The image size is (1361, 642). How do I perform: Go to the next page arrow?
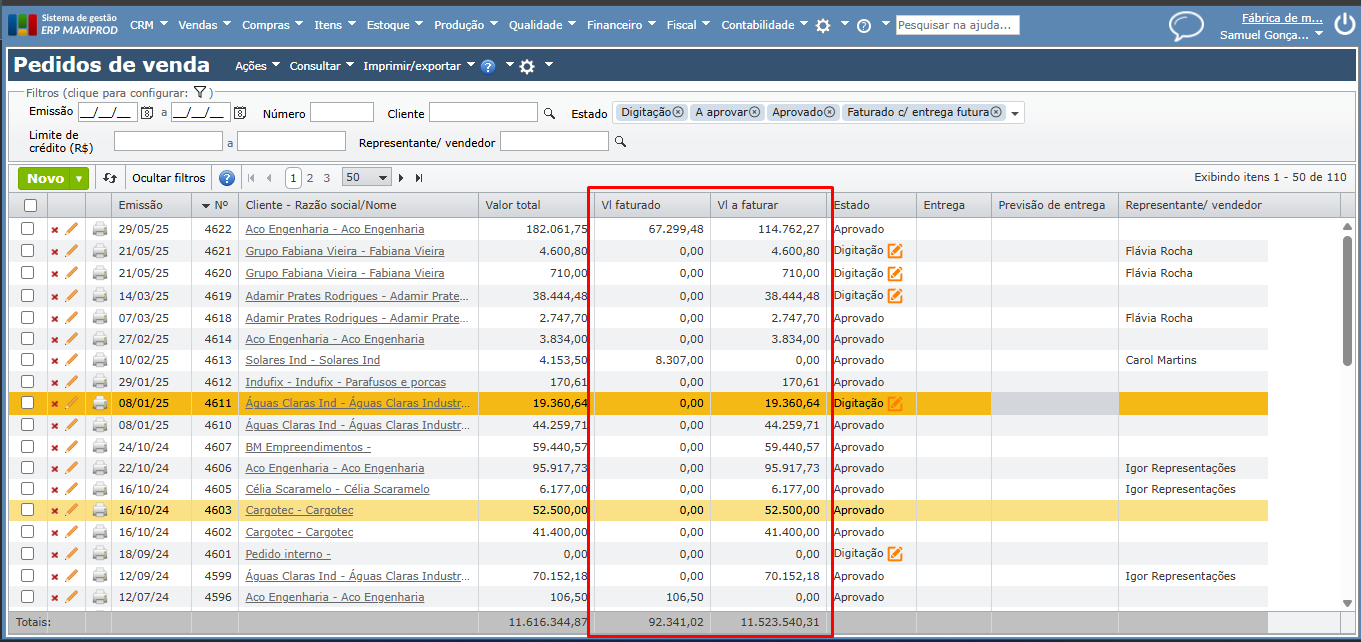click(402, 178)
